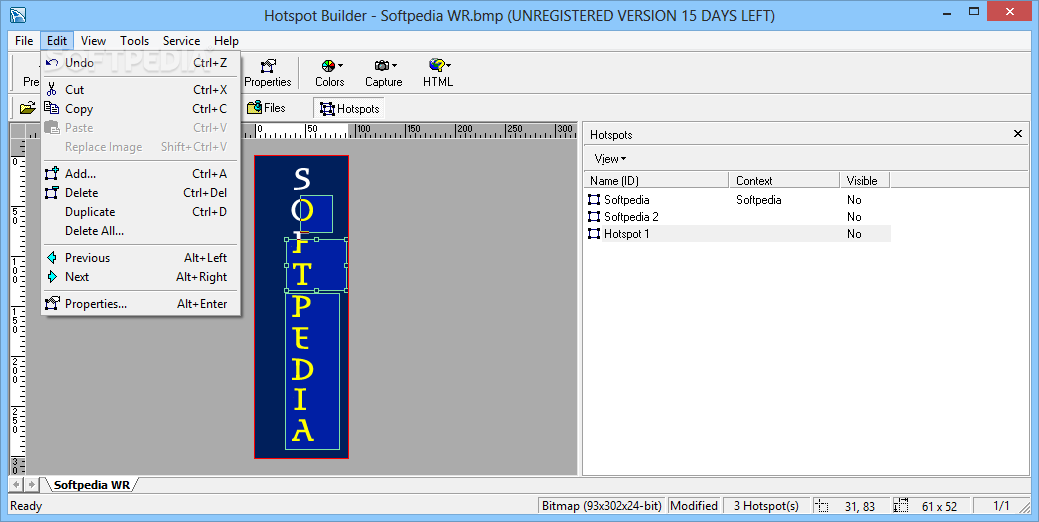Viewport: 1039px width, 522px height.
Task: Click the Add hotspot icon
Action: click(x=52, y=174)
